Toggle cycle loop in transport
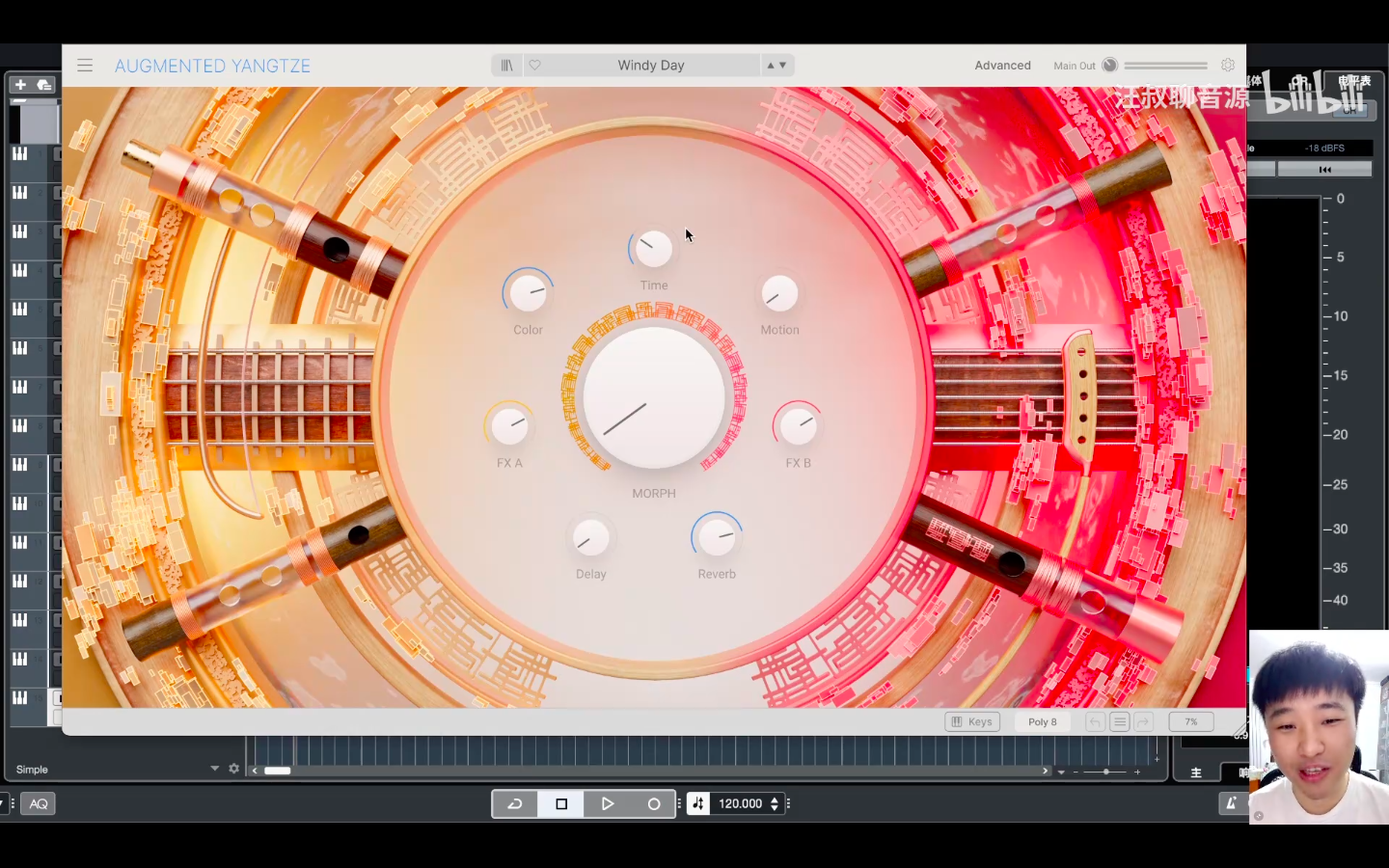 pos(515,803)
